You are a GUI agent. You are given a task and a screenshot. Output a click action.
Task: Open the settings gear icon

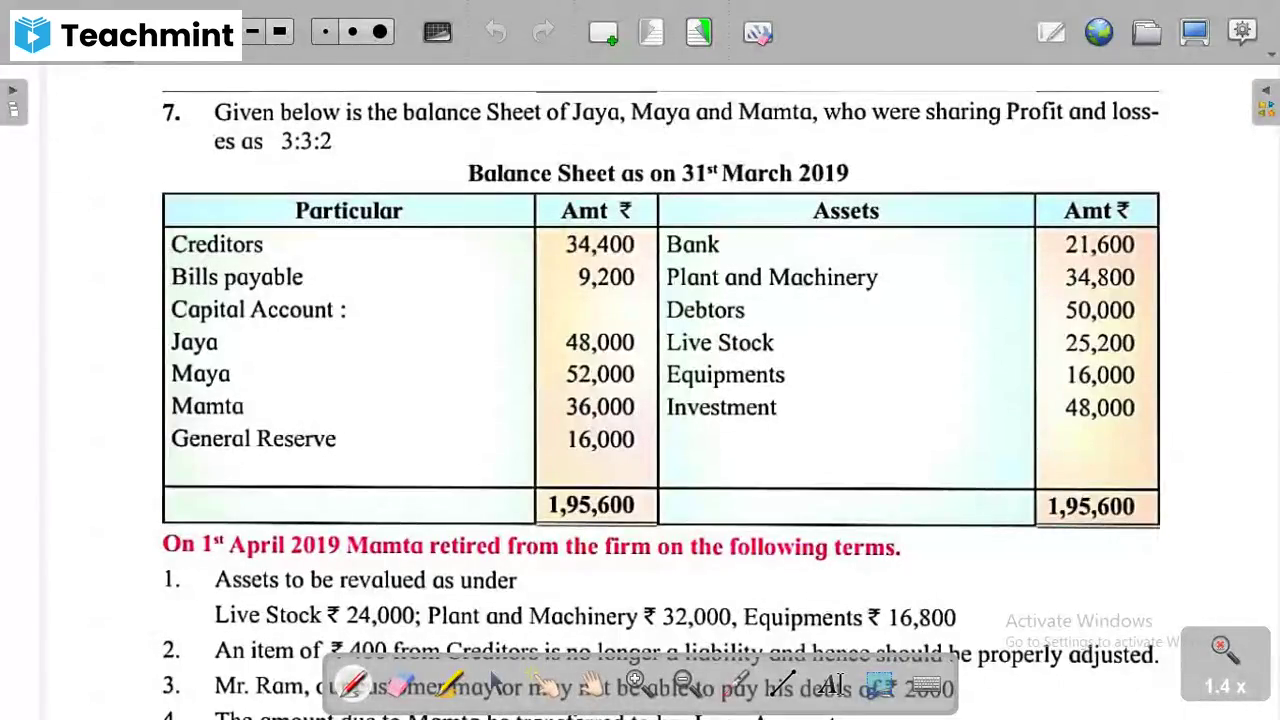point(1242,33)
